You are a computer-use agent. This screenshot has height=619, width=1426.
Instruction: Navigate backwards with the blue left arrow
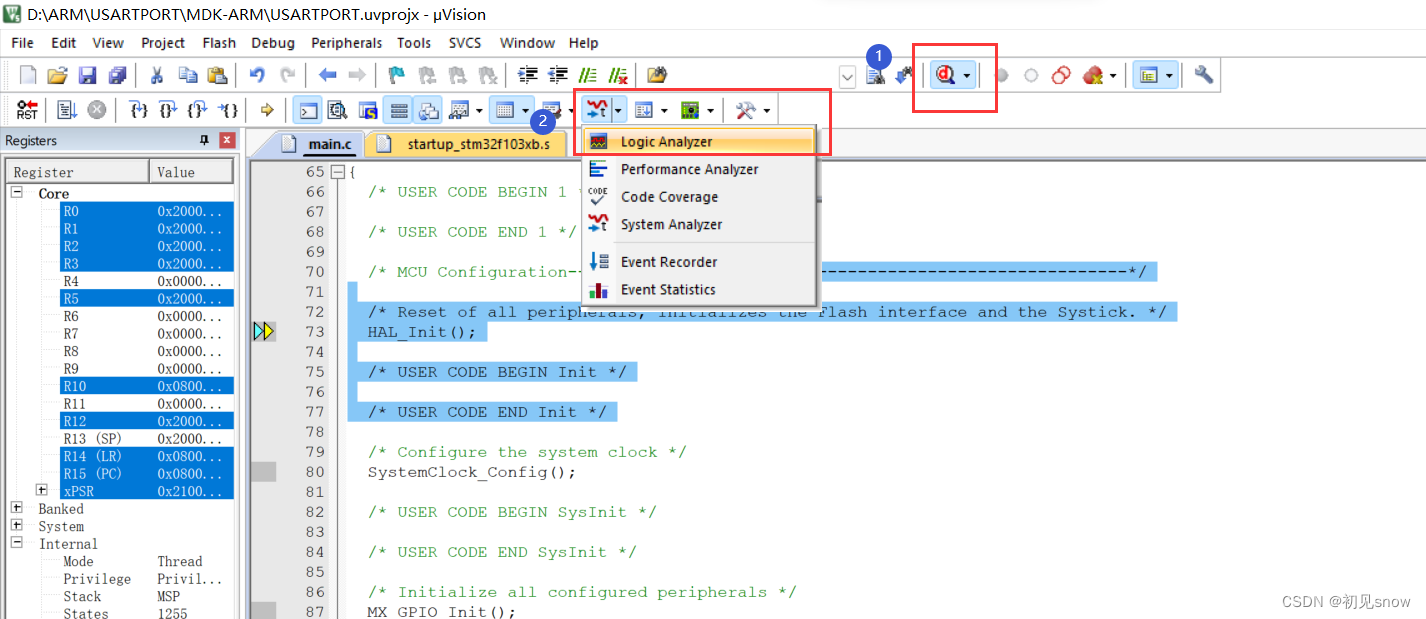(327, 75)
